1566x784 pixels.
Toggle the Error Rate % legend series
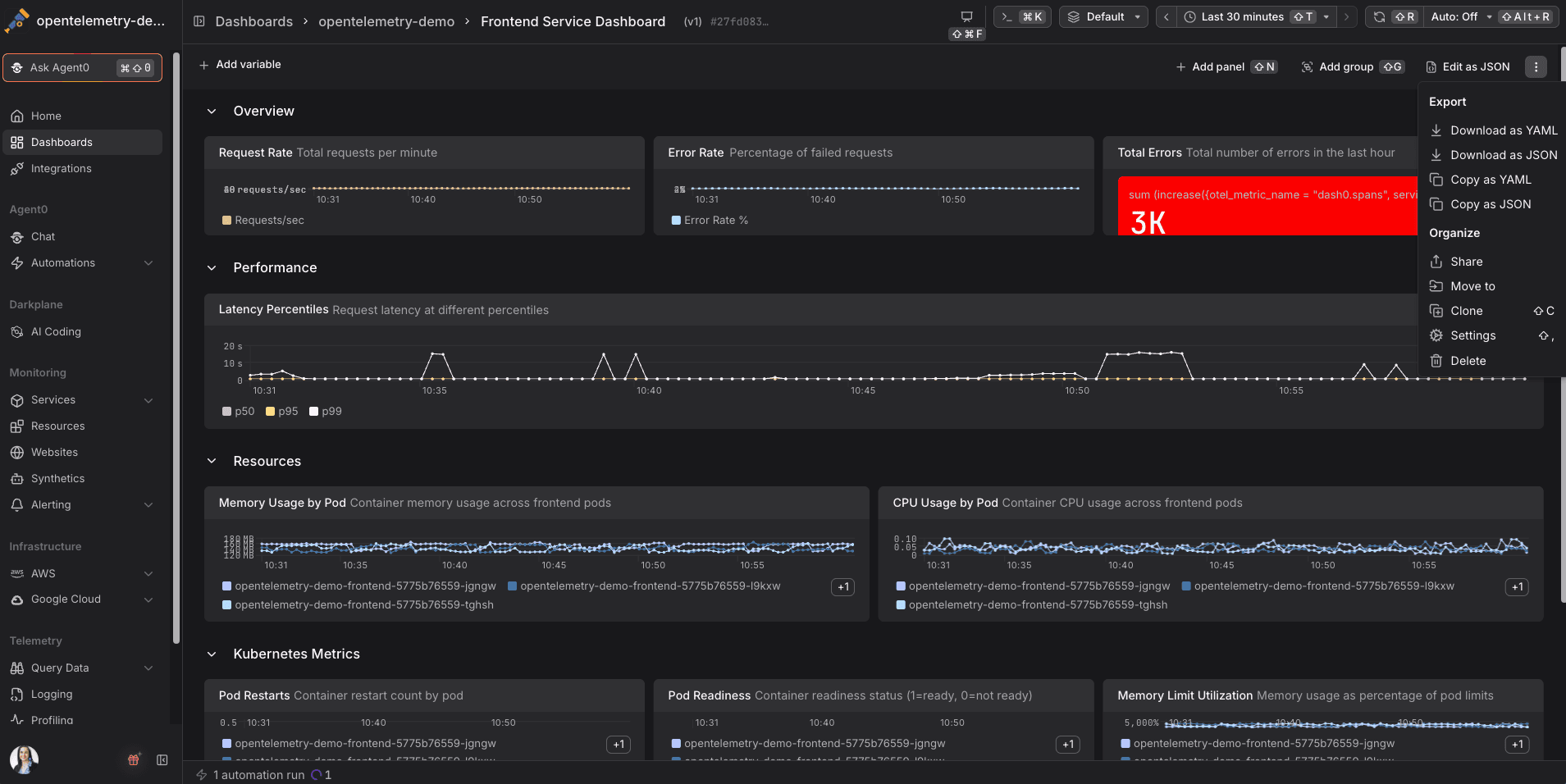point(710,220)
